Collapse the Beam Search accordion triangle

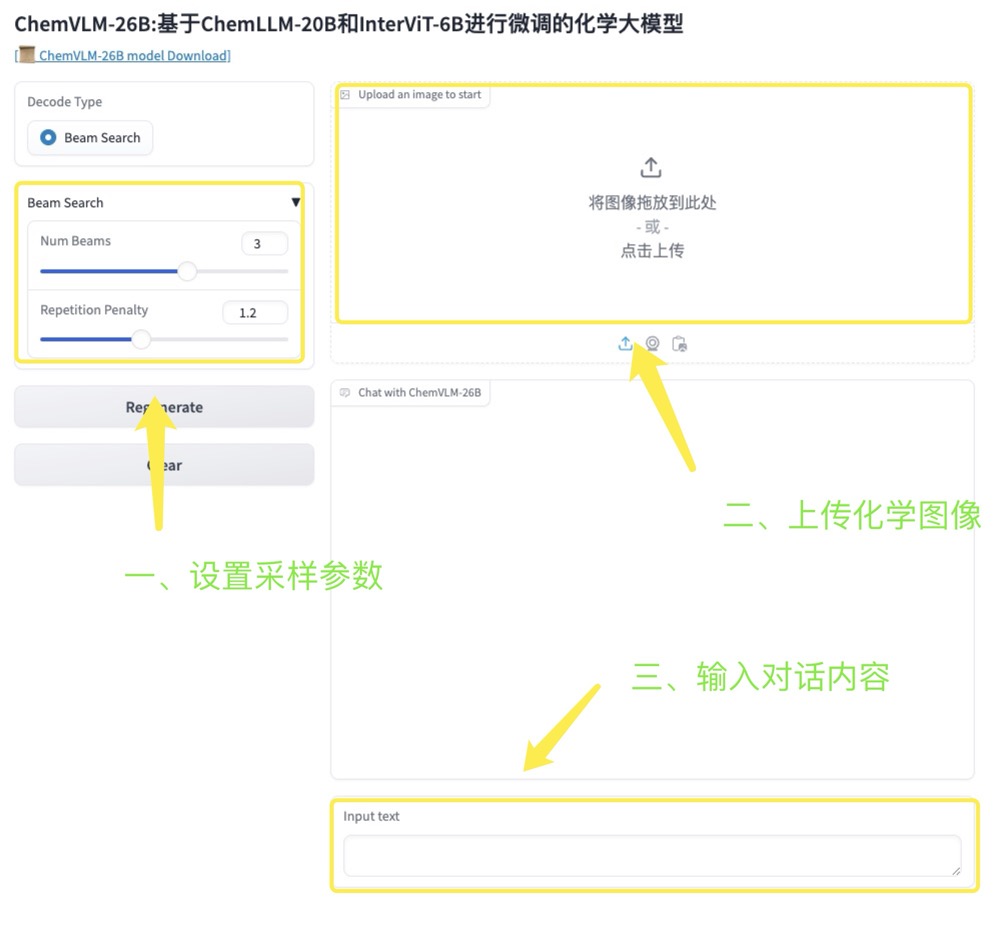tap(295, 203)
